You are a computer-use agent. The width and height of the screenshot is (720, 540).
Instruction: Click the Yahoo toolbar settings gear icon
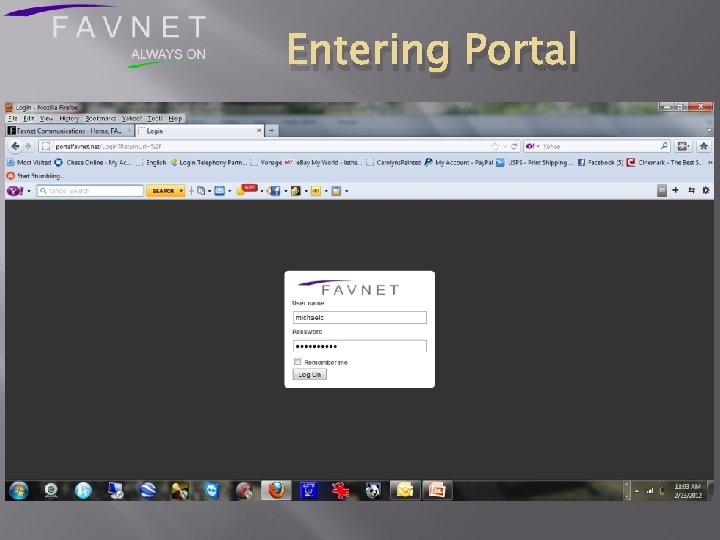[x=706, y=190]
